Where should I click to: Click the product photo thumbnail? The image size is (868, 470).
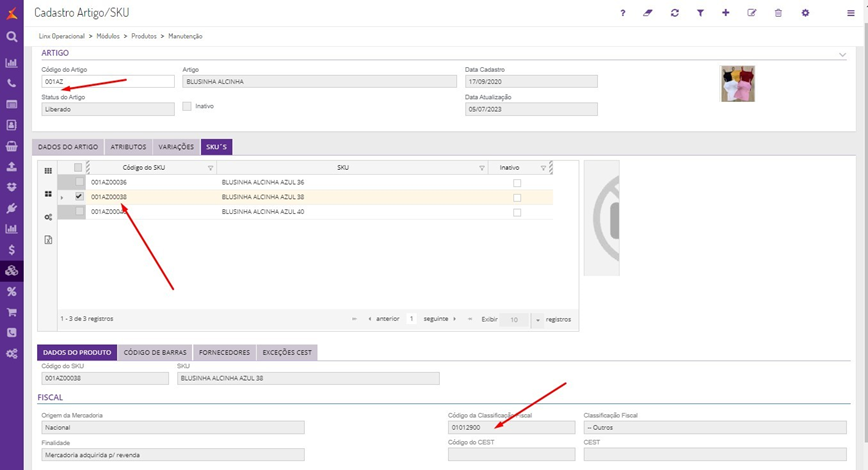tap(738, 84)
